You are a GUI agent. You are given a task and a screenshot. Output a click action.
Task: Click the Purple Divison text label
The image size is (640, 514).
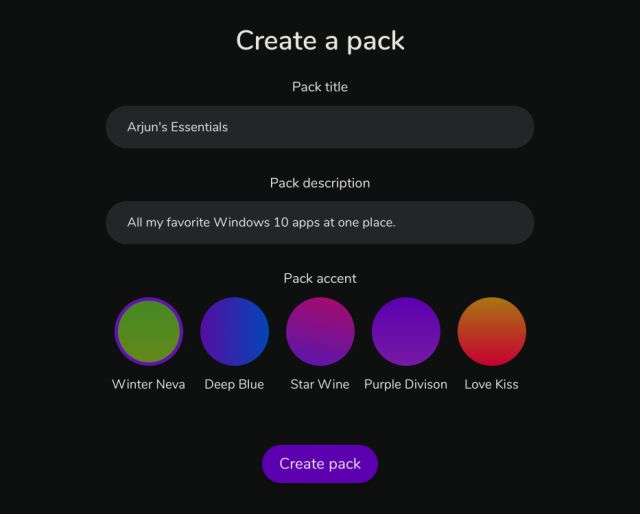point(406,384)
